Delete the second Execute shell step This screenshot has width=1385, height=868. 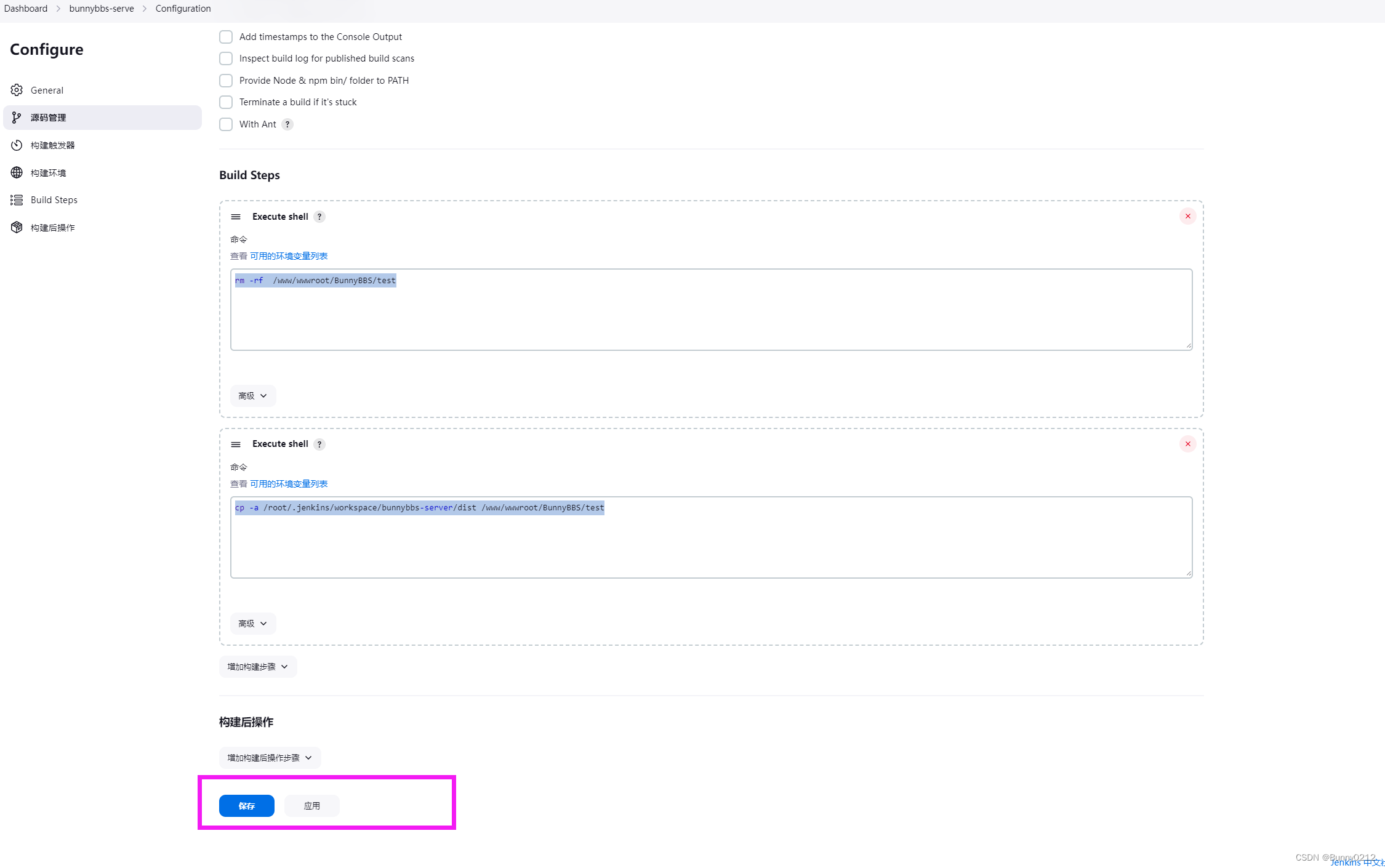click(1188, 444)
